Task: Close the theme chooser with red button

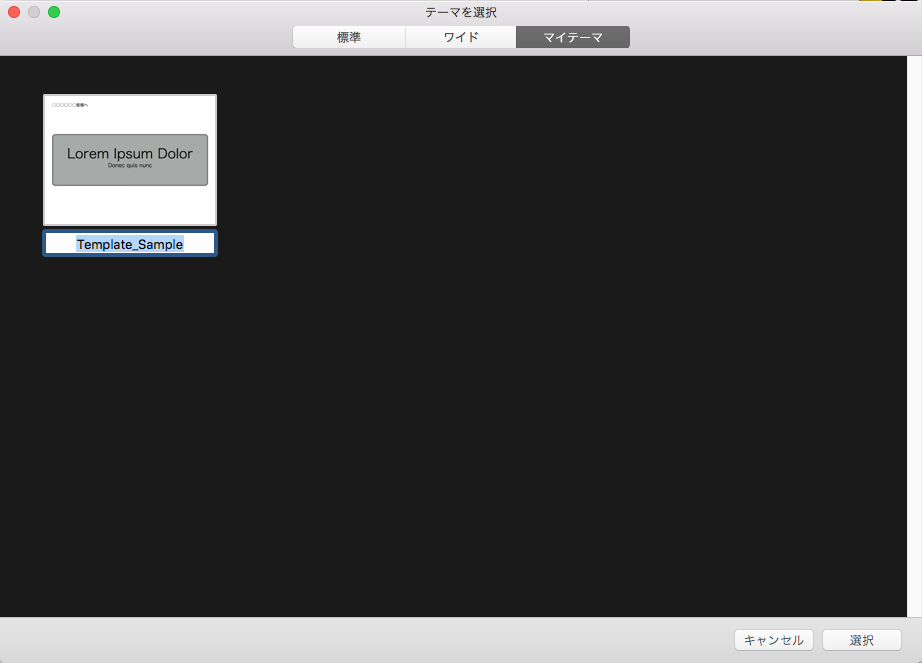Action: click(x=14, y=12)
